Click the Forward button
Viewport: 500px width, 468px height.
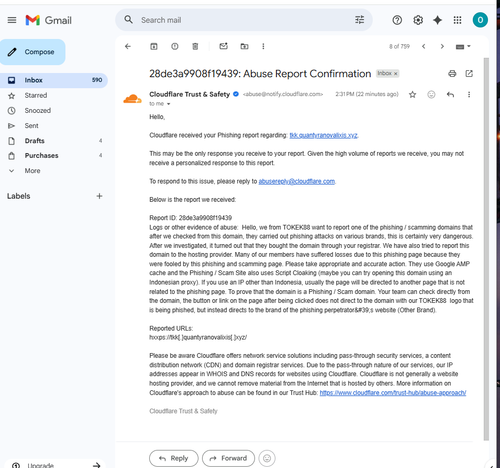[x=228, y=458]
